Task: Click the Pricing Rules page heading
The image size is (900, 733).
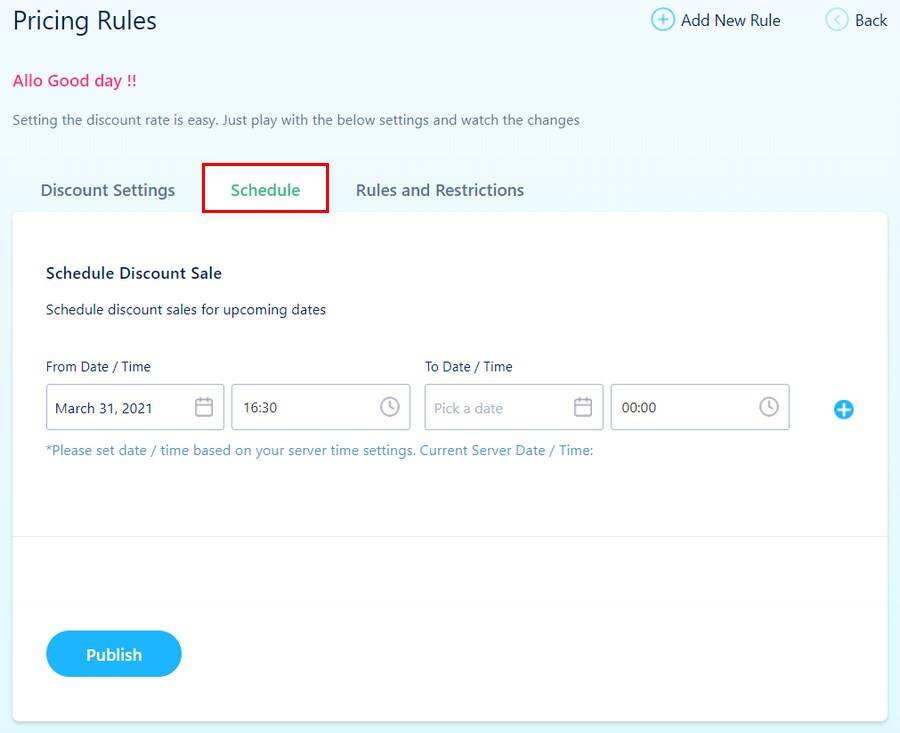Action: 85,21
